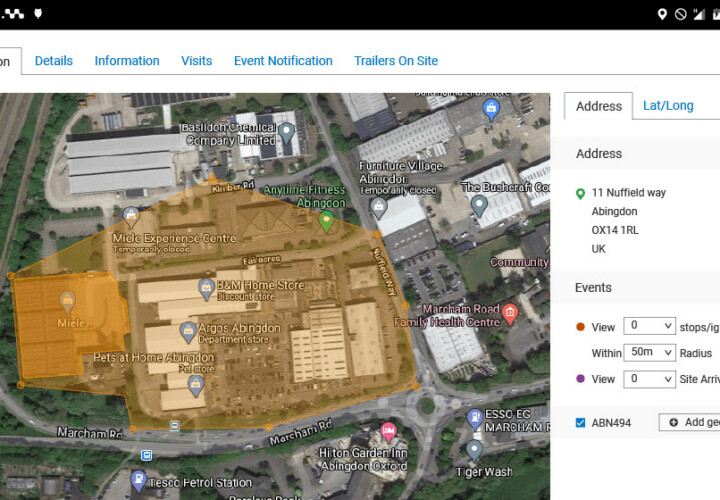
Task: Click the location icon in status bar
Action: (662, 14)
